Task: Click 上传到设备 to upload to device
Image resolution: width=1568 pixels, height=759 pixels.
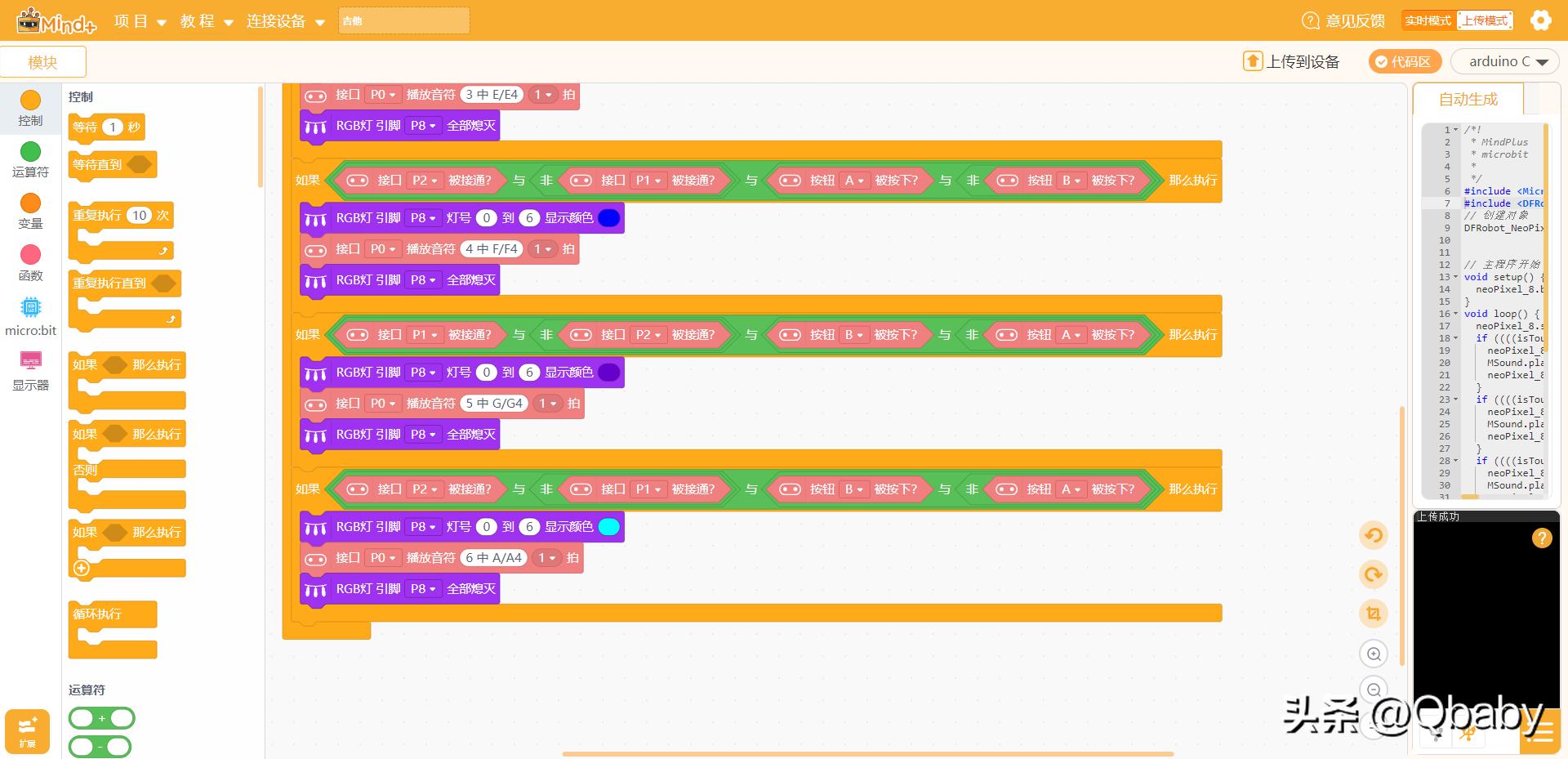Action: click(x=1292, y=61)
